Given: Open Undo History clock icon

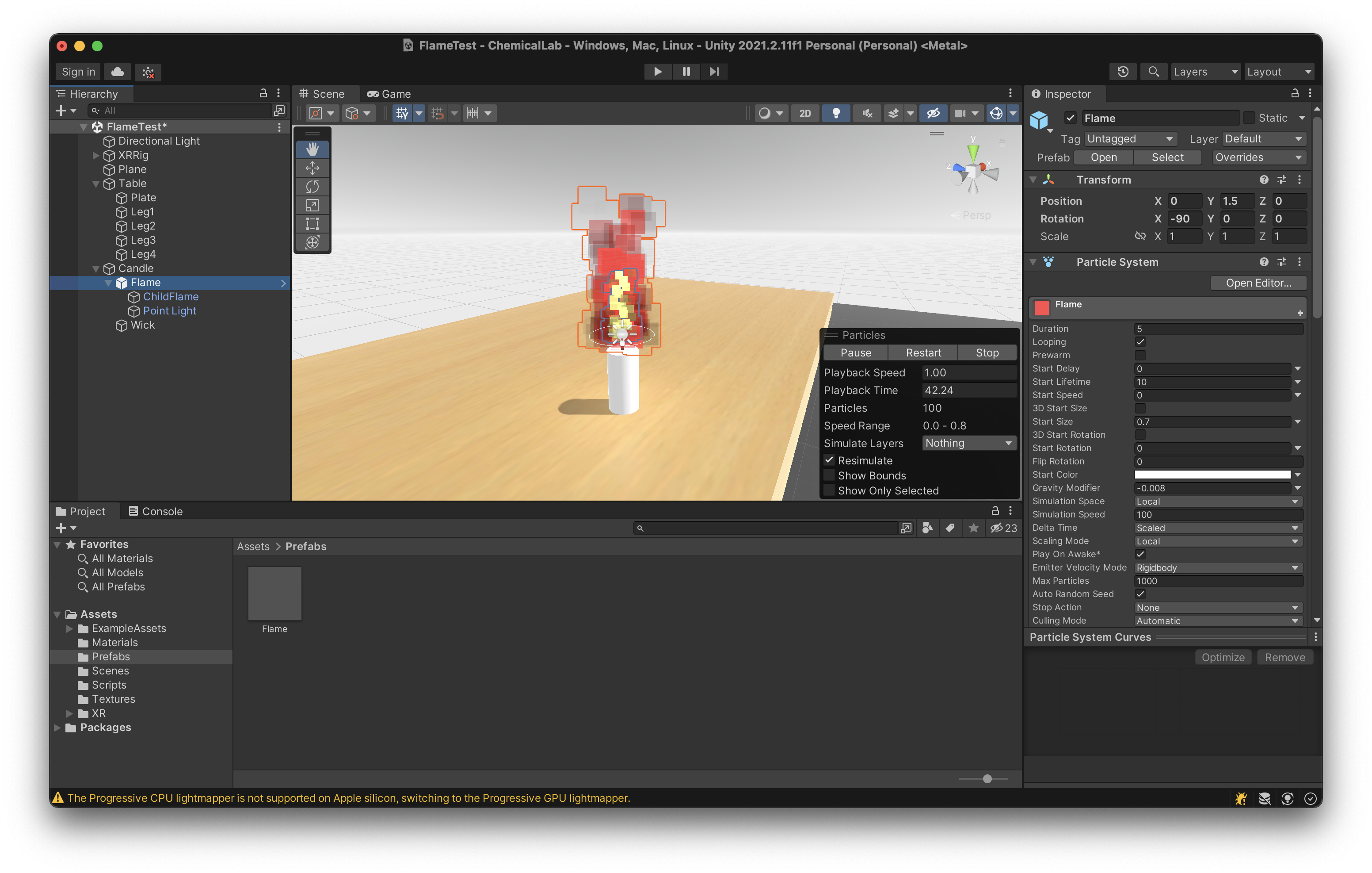Looking at the screenshot, I should coord(1122,72).
